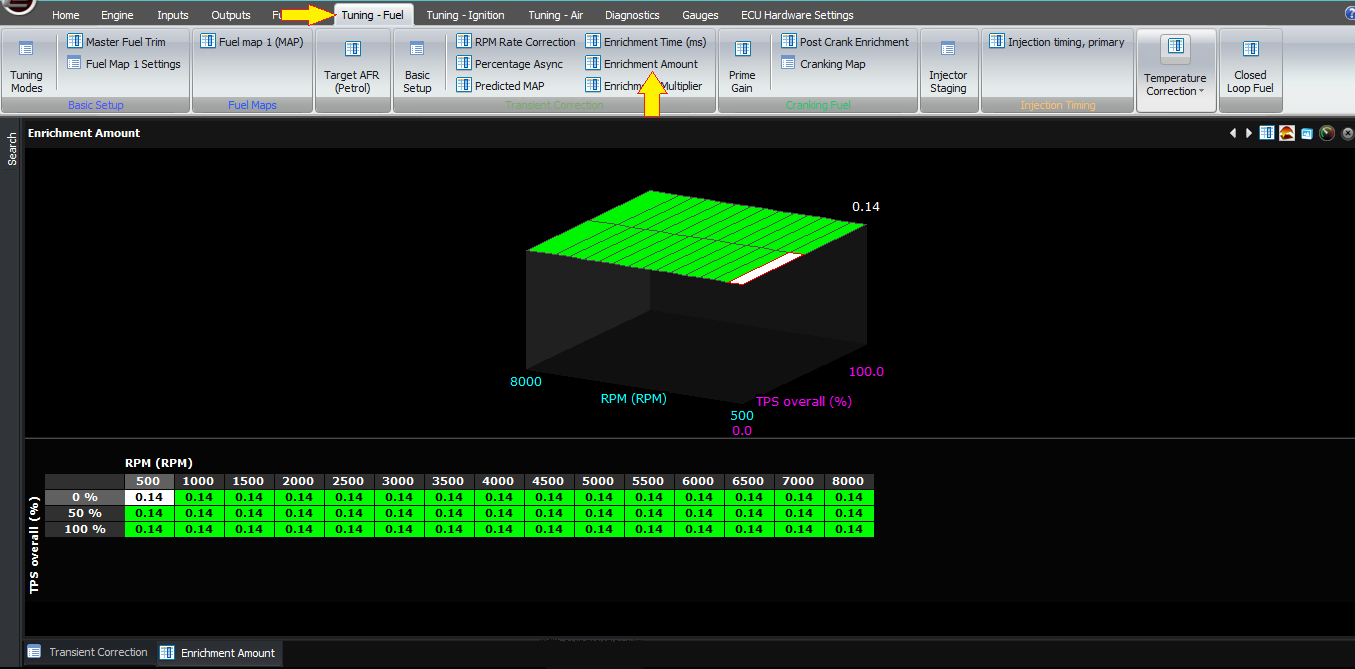Open Enrichment Time (ms) table
Screen dimensions: 1355x669
(x=645, y=42)
